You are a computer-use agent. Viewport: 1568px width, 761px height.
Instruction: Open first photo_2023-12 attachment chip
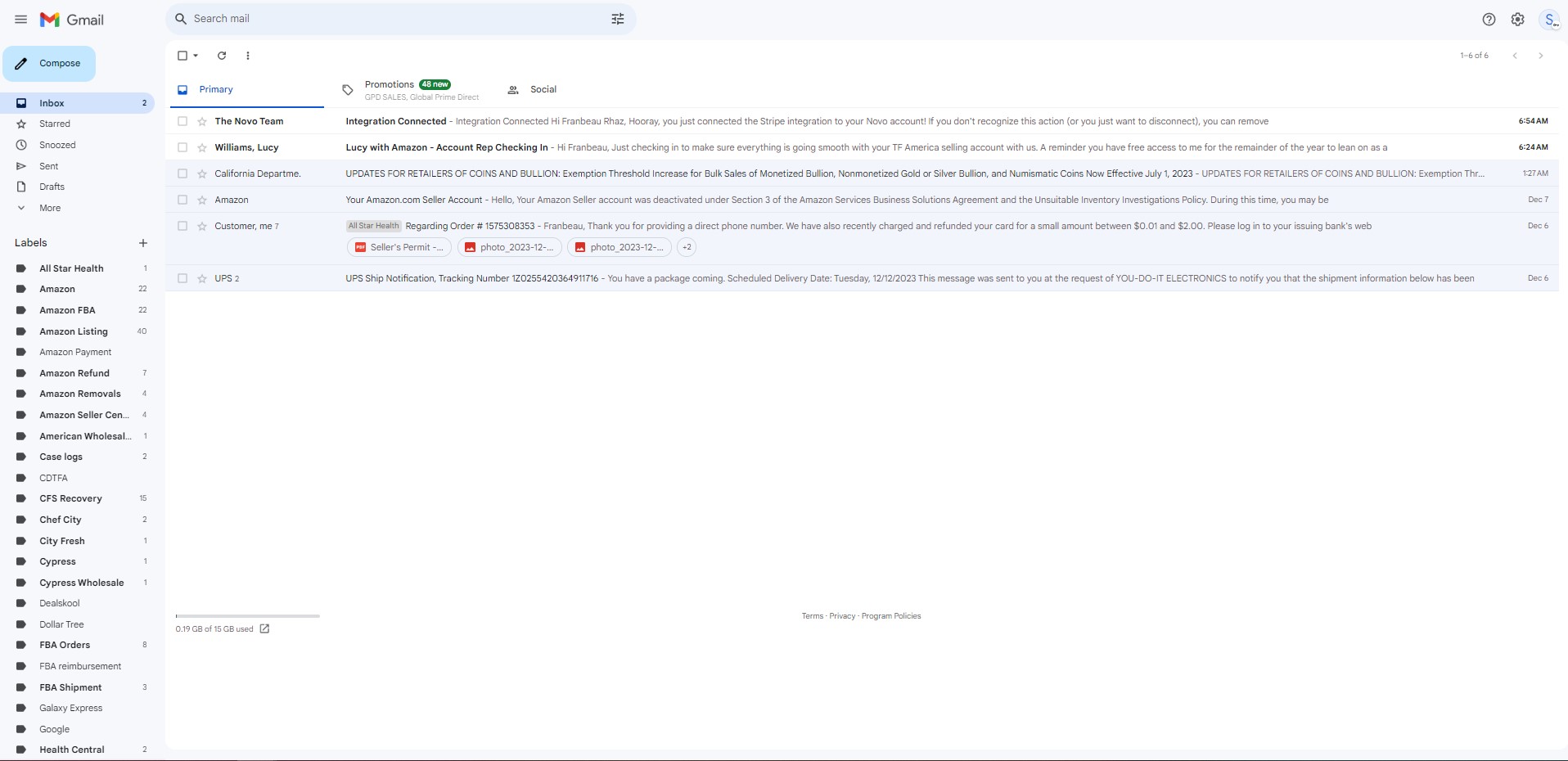coord(509,247)
